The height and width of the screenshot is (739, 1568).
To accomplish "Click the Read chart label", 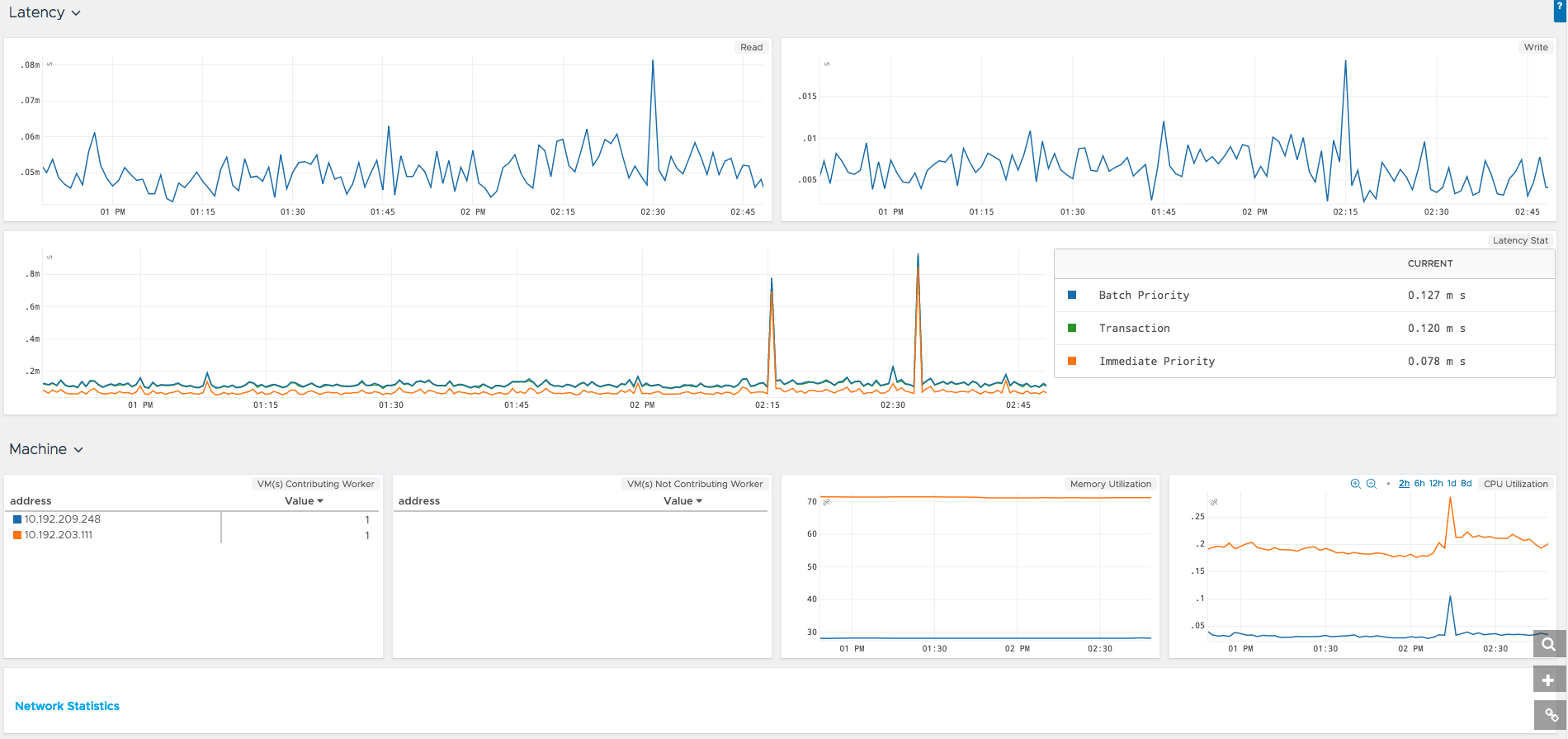I will click(x=751, y=47).
